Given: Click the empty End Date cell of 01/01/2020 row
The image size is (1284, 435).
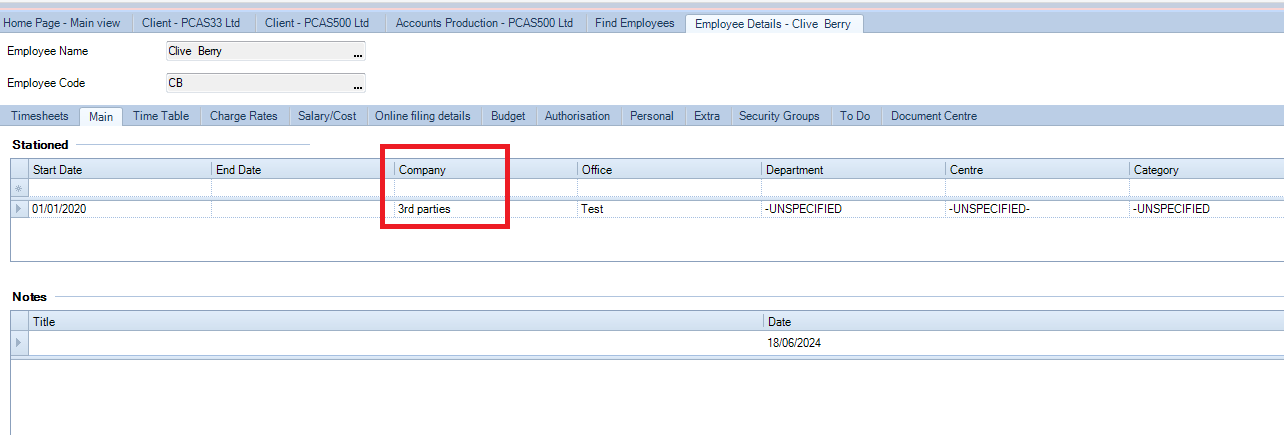Looking at the screenshot, I should 303,209.
